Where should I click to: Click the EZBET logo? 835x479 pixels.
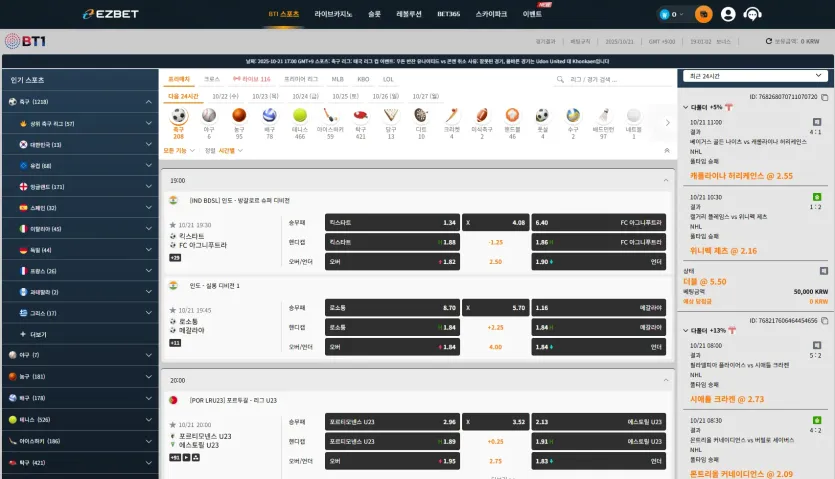tap(111, 14)
